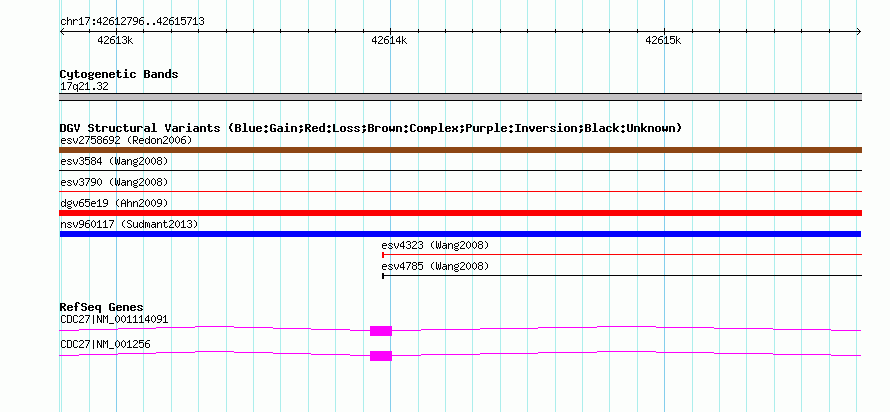Open the CDC27|NM_001114091 transcript label
Screen dimensions: 890x412
[114, 319]
